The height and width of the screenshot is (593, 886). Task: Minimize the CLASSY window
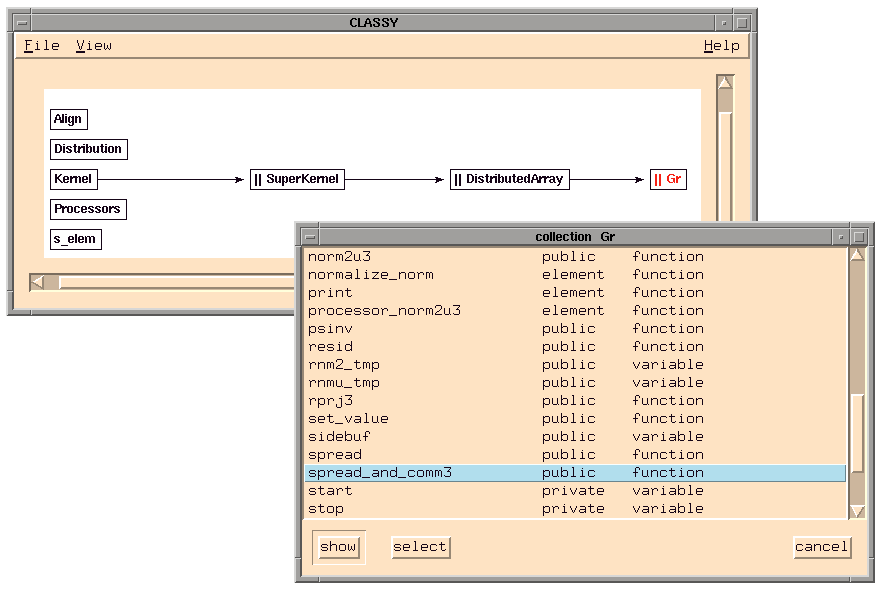[x=724, y=23]
